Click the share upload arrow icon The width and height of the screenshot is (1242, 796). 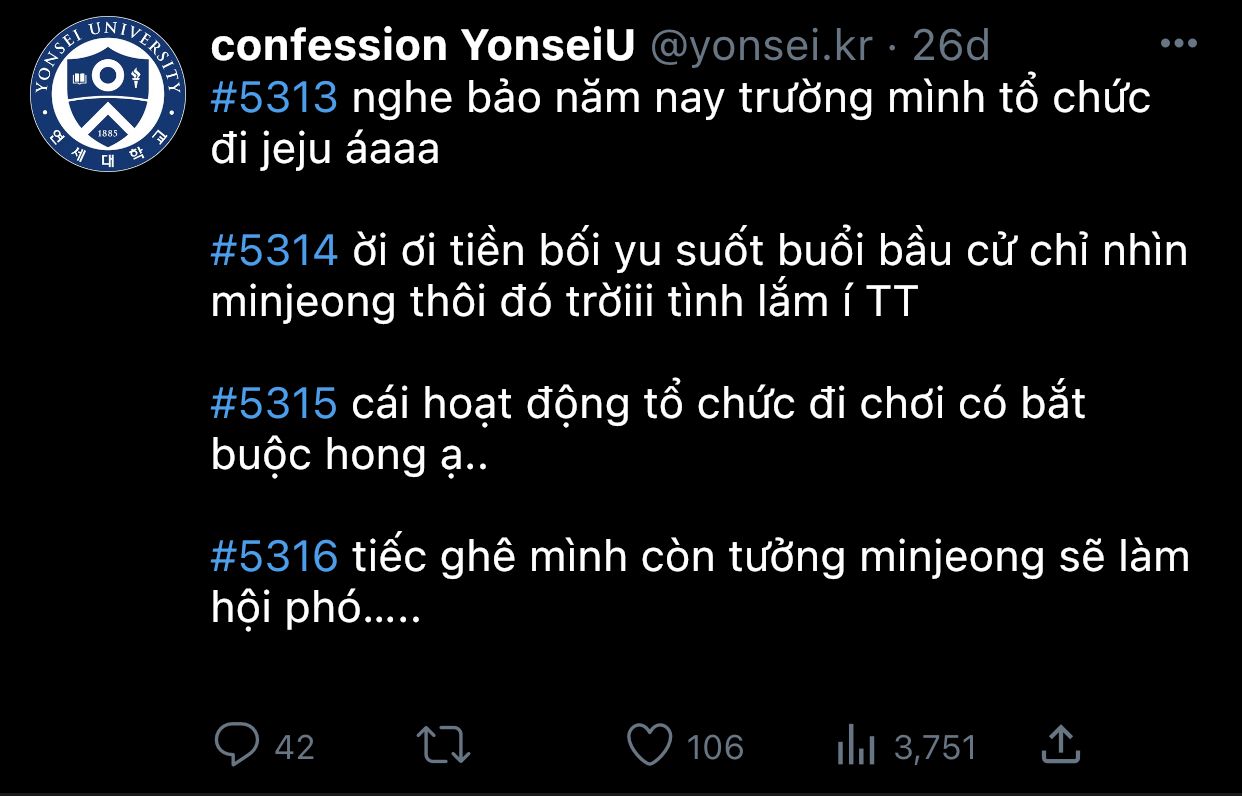pos(1059,744)
